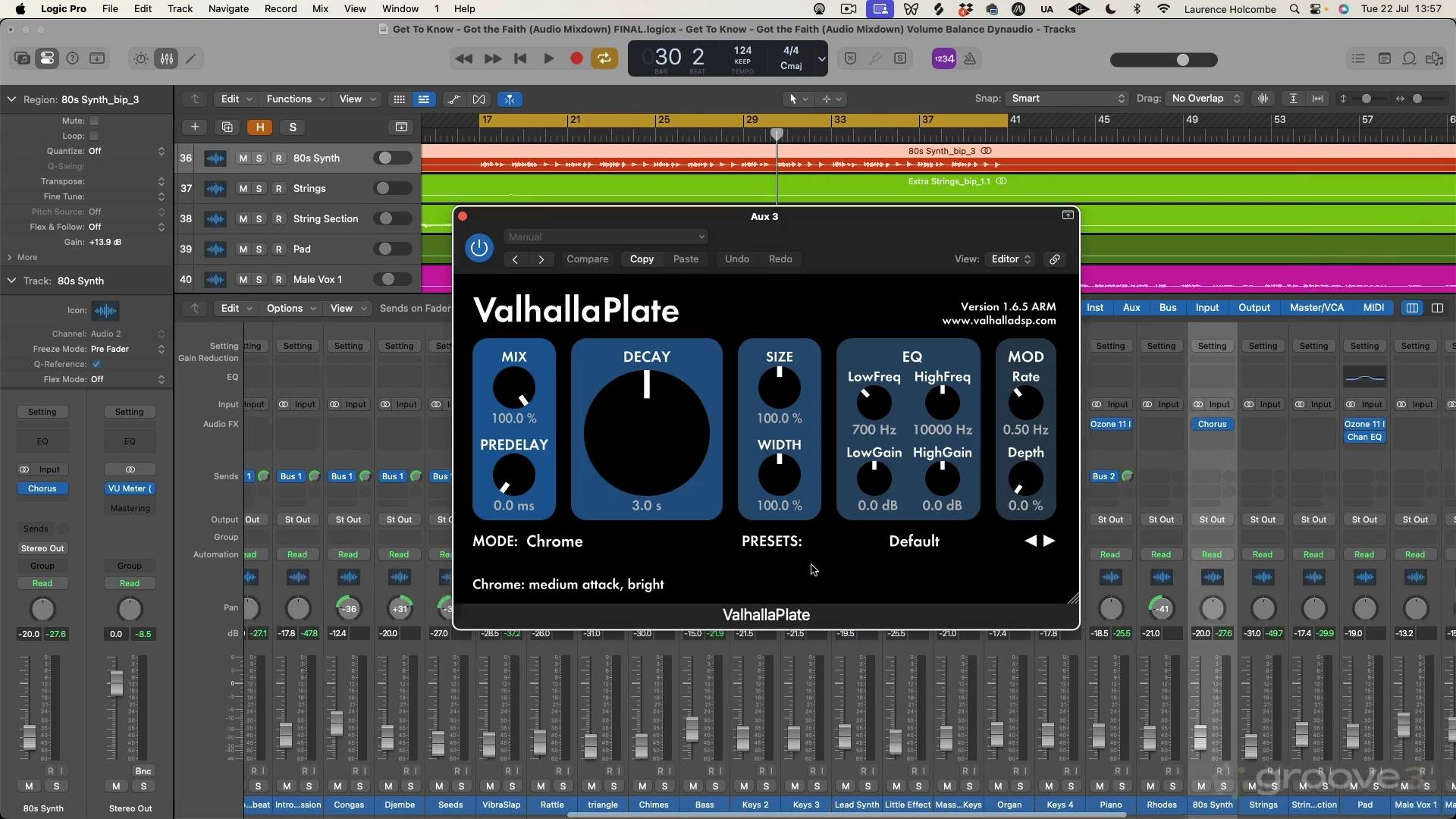This screenshot has height=819, width=1456.
Task: Enable record on Male Vox 1 track
Action: click(279, 279)
